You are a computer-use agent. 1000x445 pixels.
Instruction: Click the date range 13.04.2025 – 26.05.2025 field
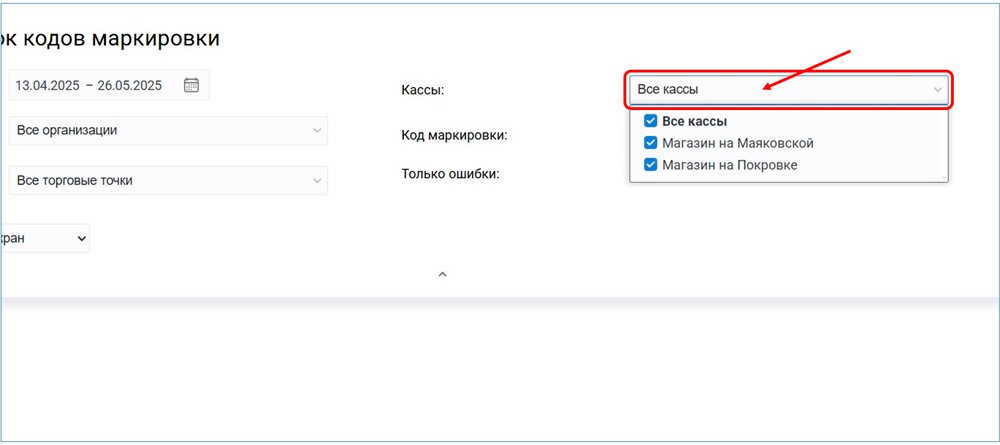(90, 85)
